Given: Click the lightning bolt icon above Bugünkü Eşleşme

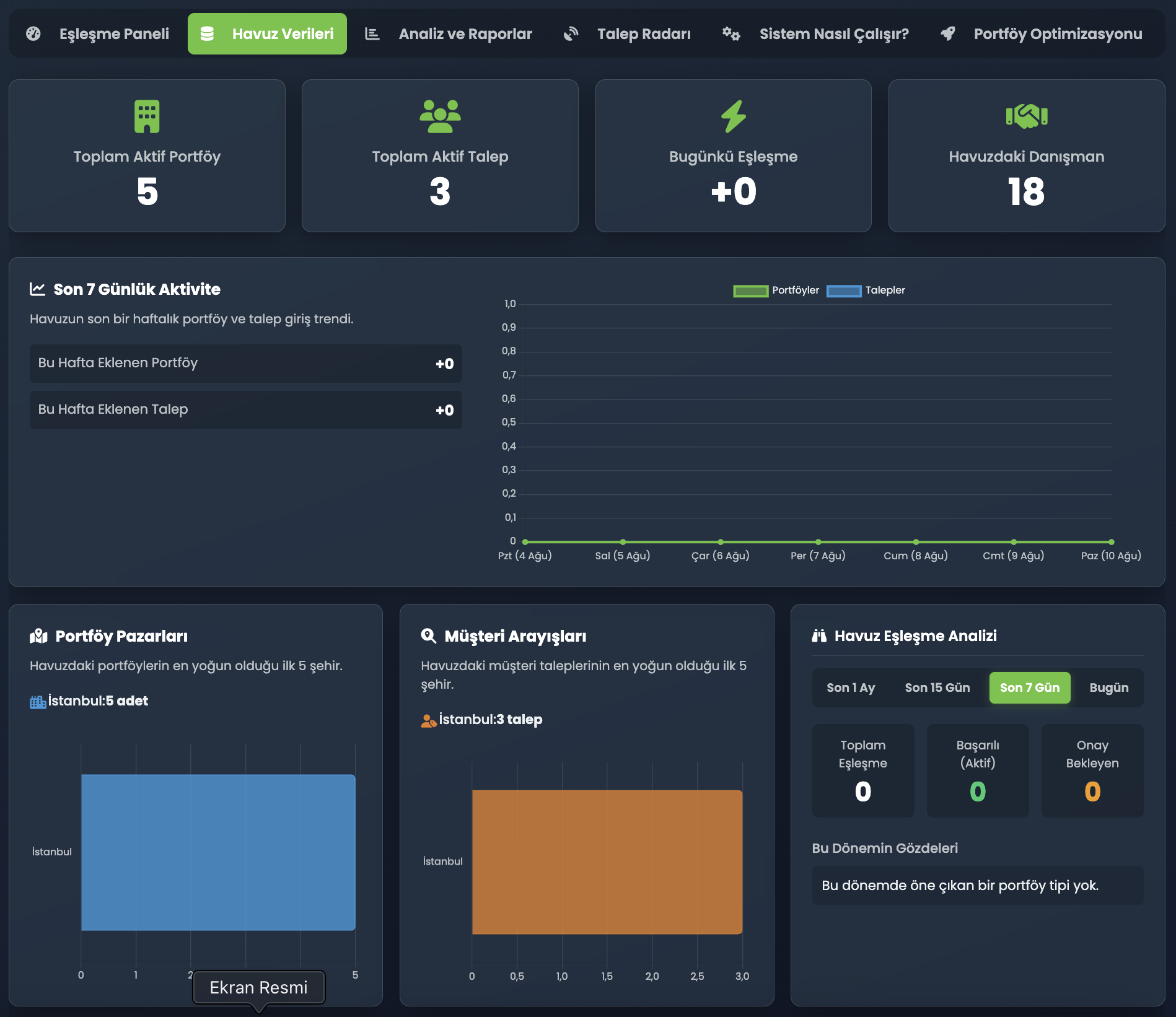Looking at the screenshot, I should (x=733, y=116).
